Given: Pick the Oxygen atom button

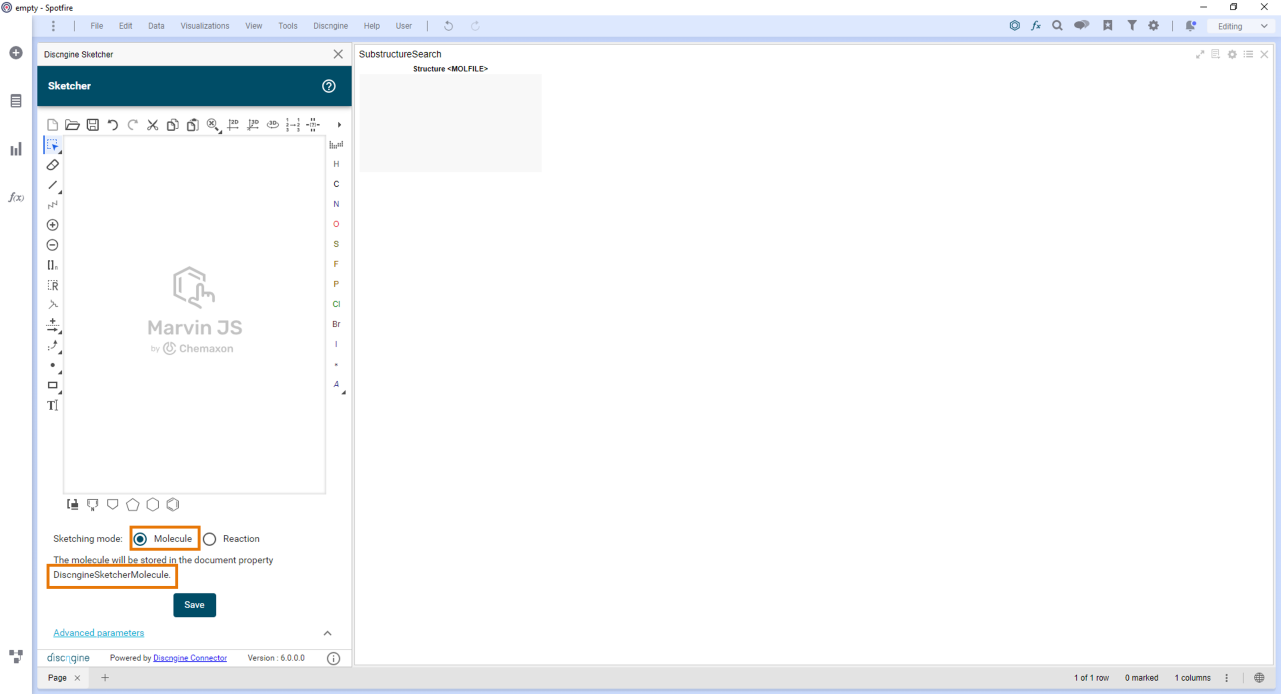Looking at the screenshot, I should (x=336, y=224).
